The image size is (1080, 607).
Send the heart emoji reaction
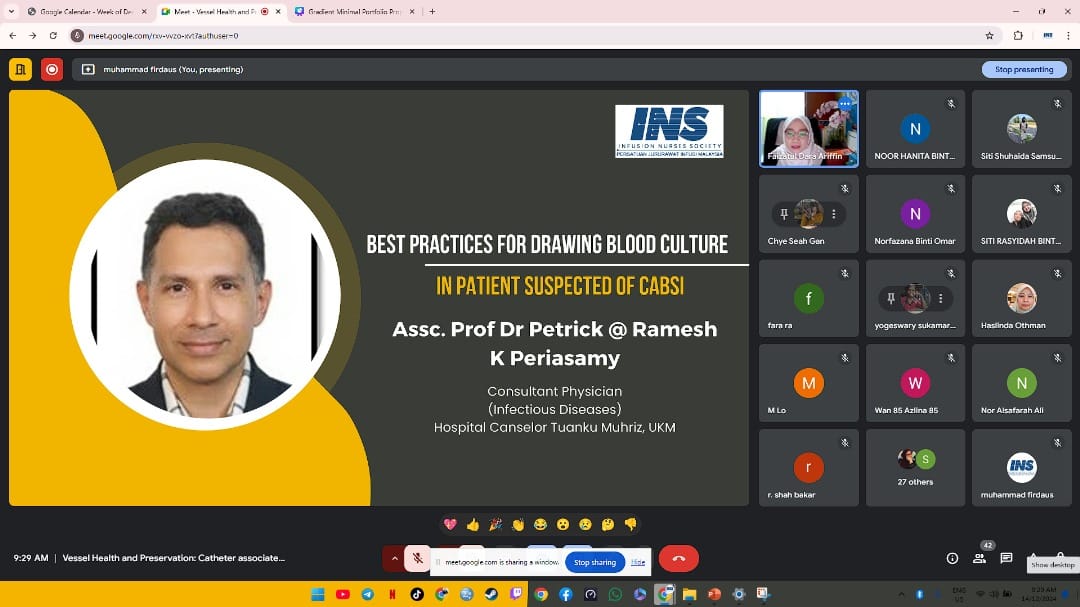[x=450, y=524]
